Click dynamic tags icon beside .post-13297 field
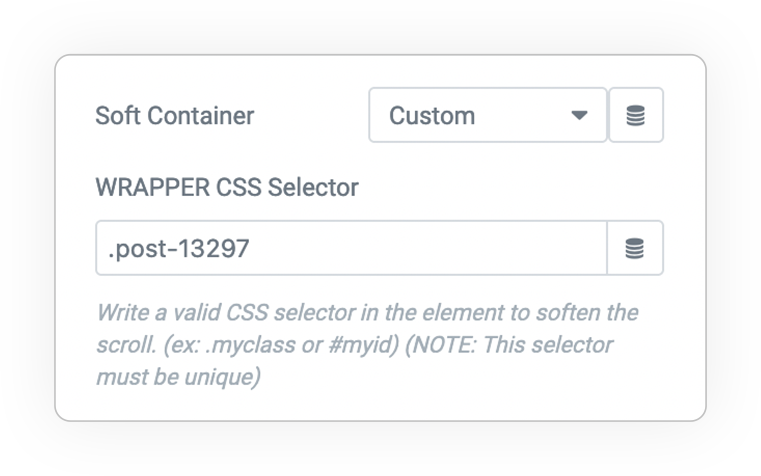The image size is (761, 476). pyautogui.click(x=635, y=248)
